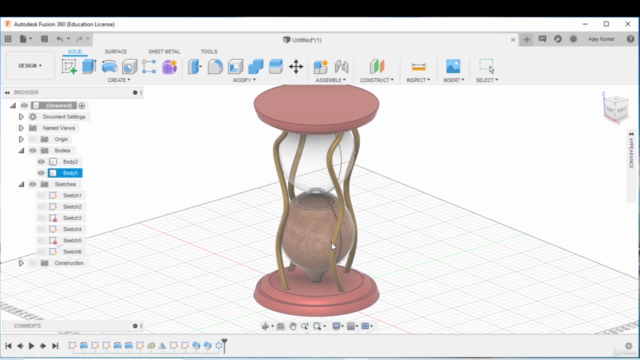The image size is (640, 360).
Task: Expand Named Views node
Action: (x=21, y=128)
